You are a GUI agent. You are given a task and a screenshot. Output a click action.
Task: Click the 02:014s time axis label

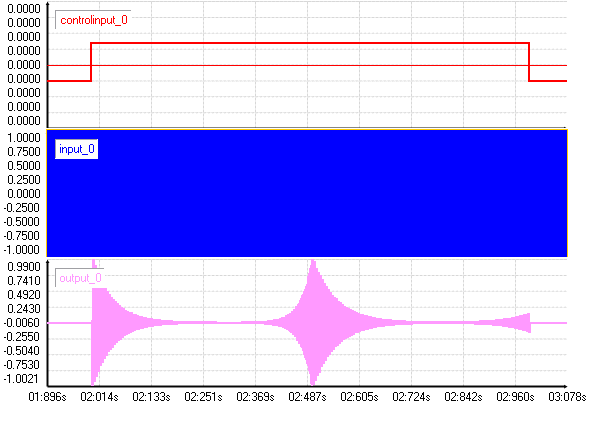[99, 397]
